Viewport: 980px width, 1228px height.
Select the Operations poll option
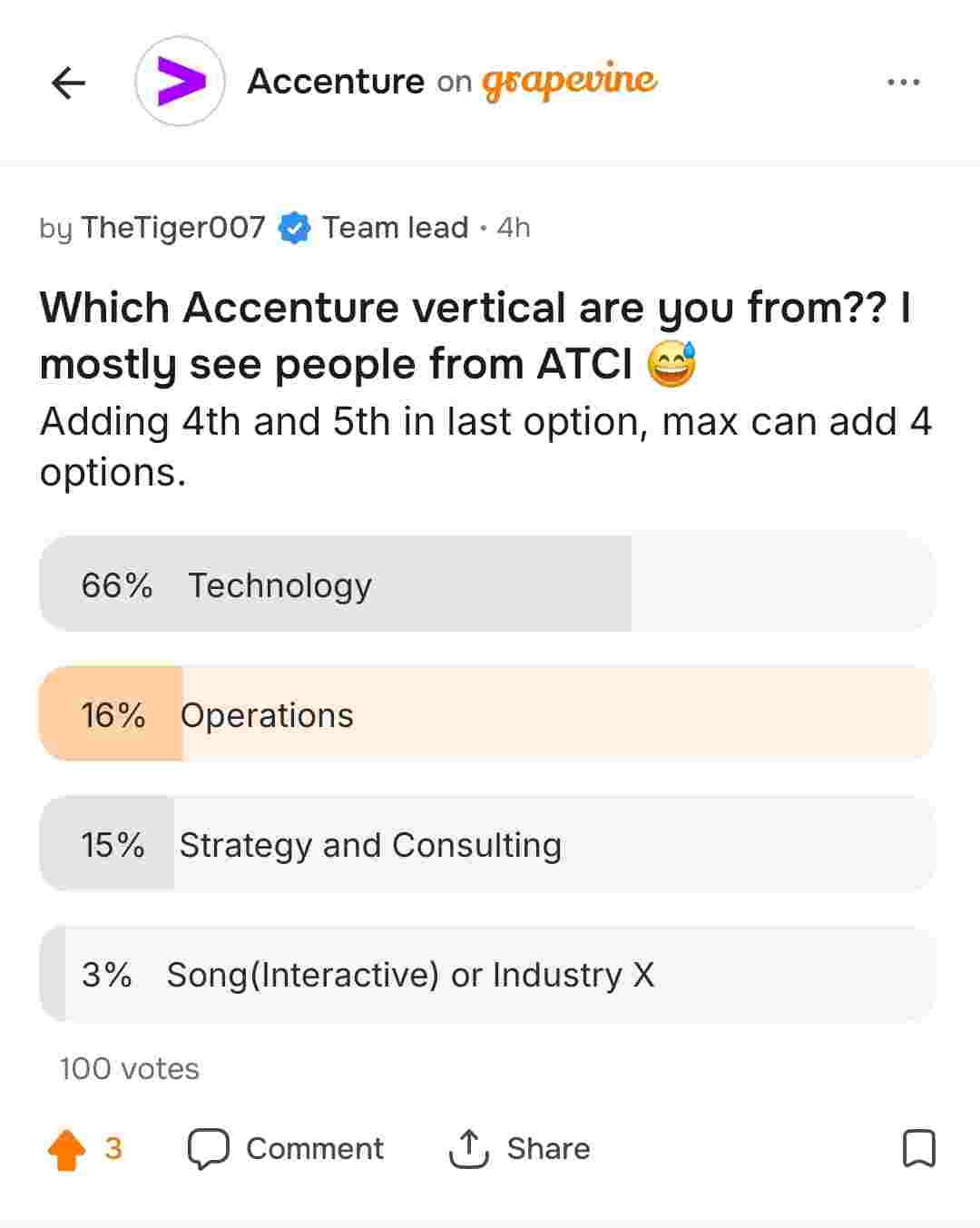[486, 714]
